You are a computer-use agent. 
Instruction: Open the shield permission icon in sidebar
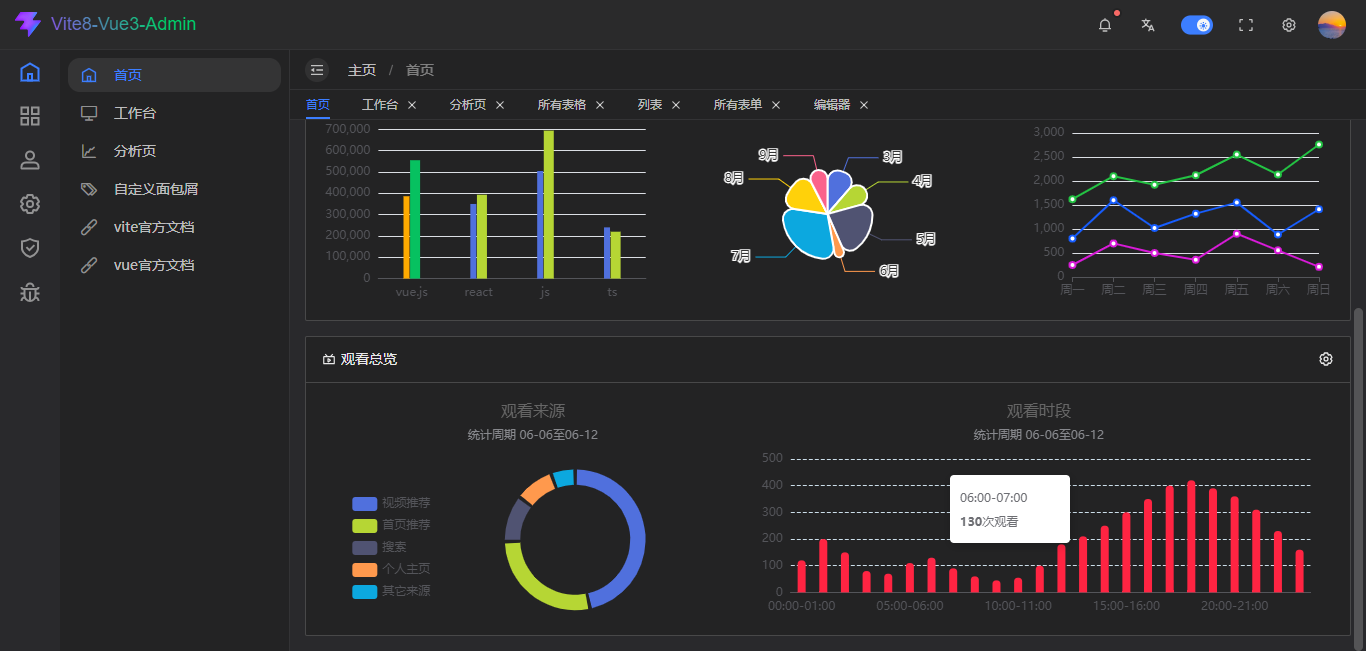click(30, 248)
